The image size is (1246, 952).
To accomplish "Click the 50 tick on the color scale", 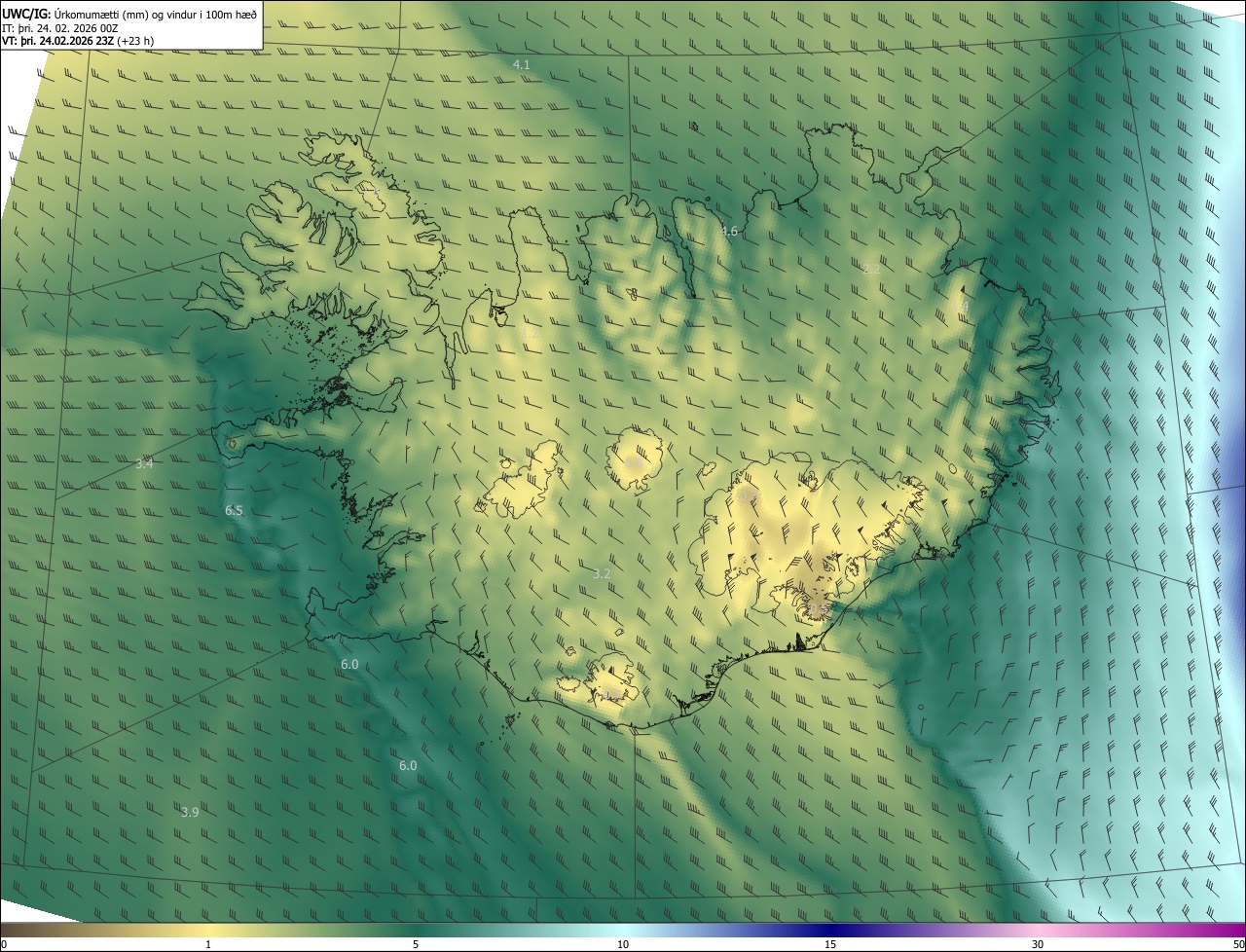I will 1238,944.
